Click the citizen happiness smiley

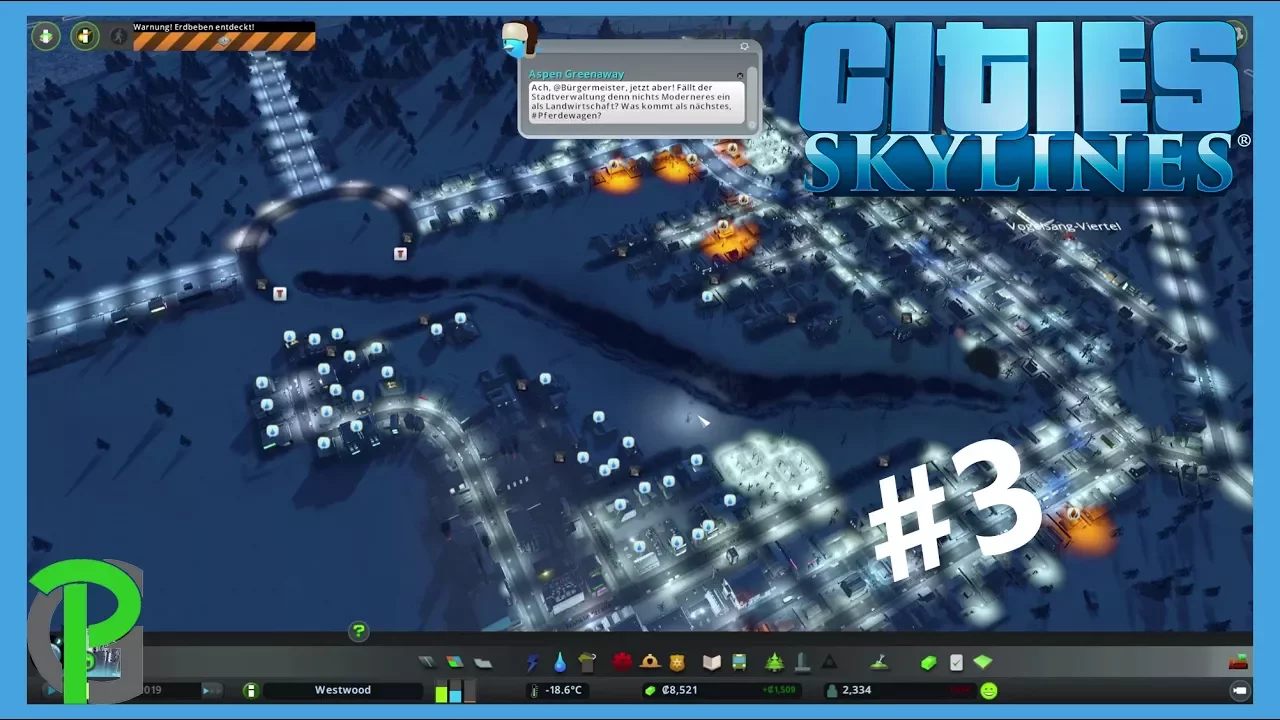[989, 690]
